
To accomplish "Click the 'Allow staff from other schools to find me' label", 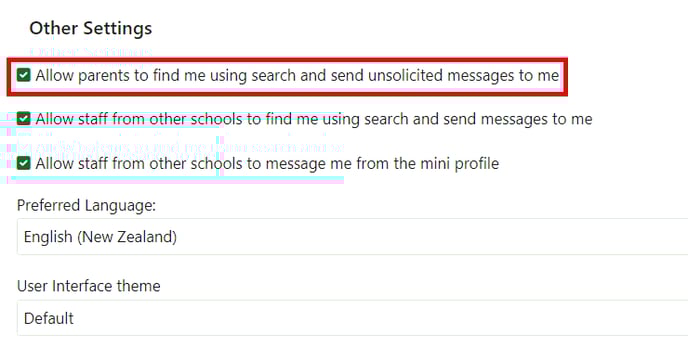I will (x=314, y=119).
